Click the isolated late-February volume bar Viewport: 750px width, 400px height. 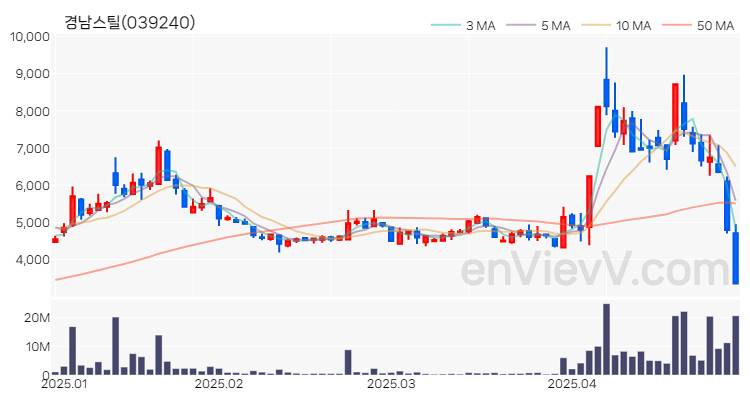pos(348,362)
